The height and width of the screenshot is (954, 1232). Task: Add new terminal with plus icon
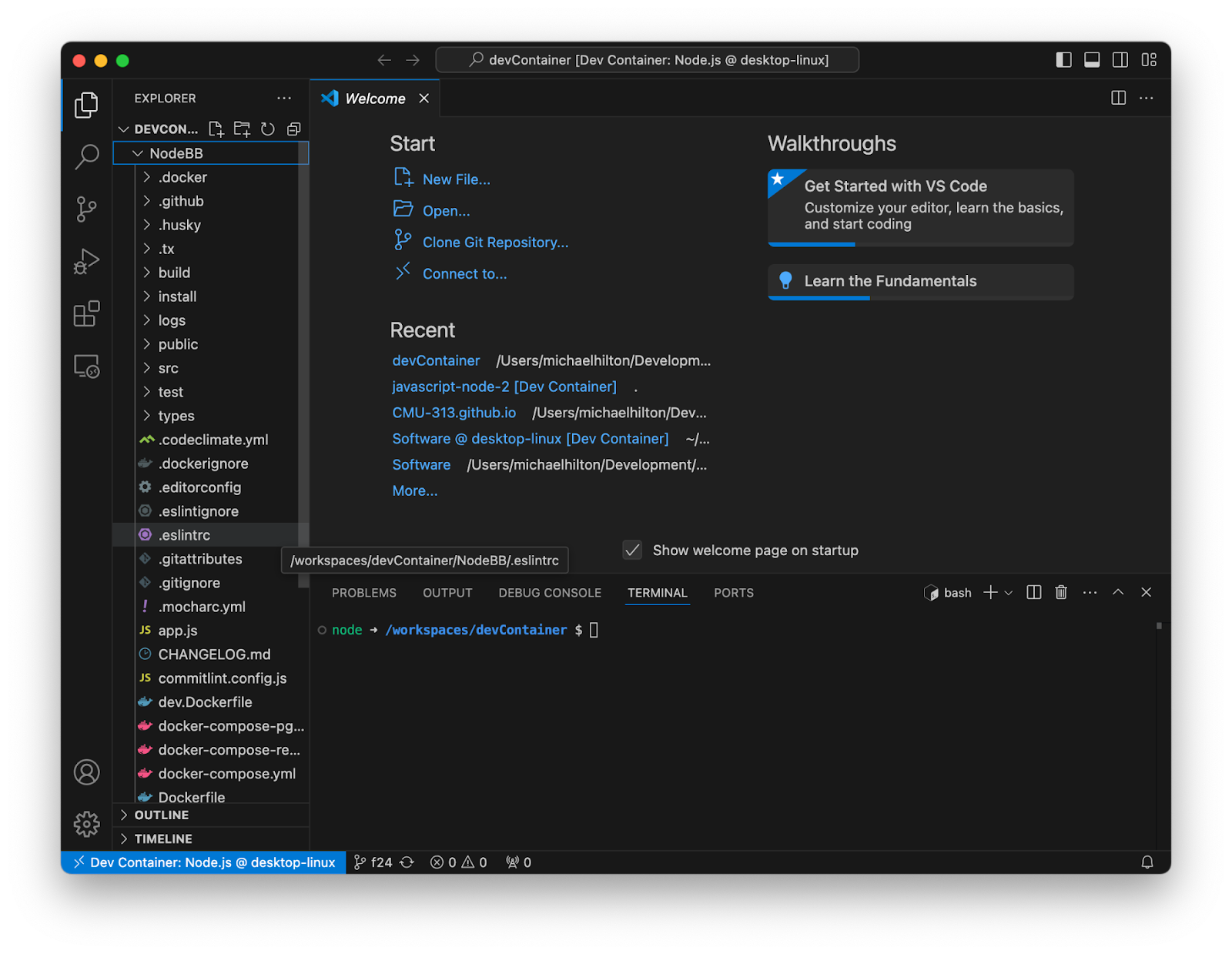pyautogui.click(x=990, y=592)
